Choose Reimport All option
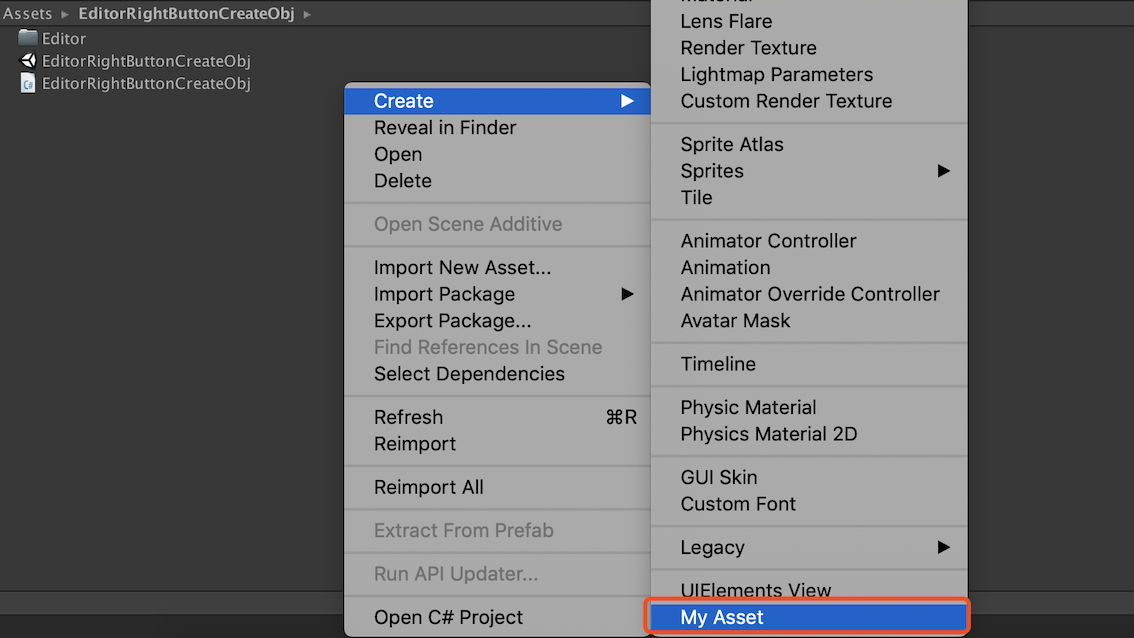 pos(428,487)
